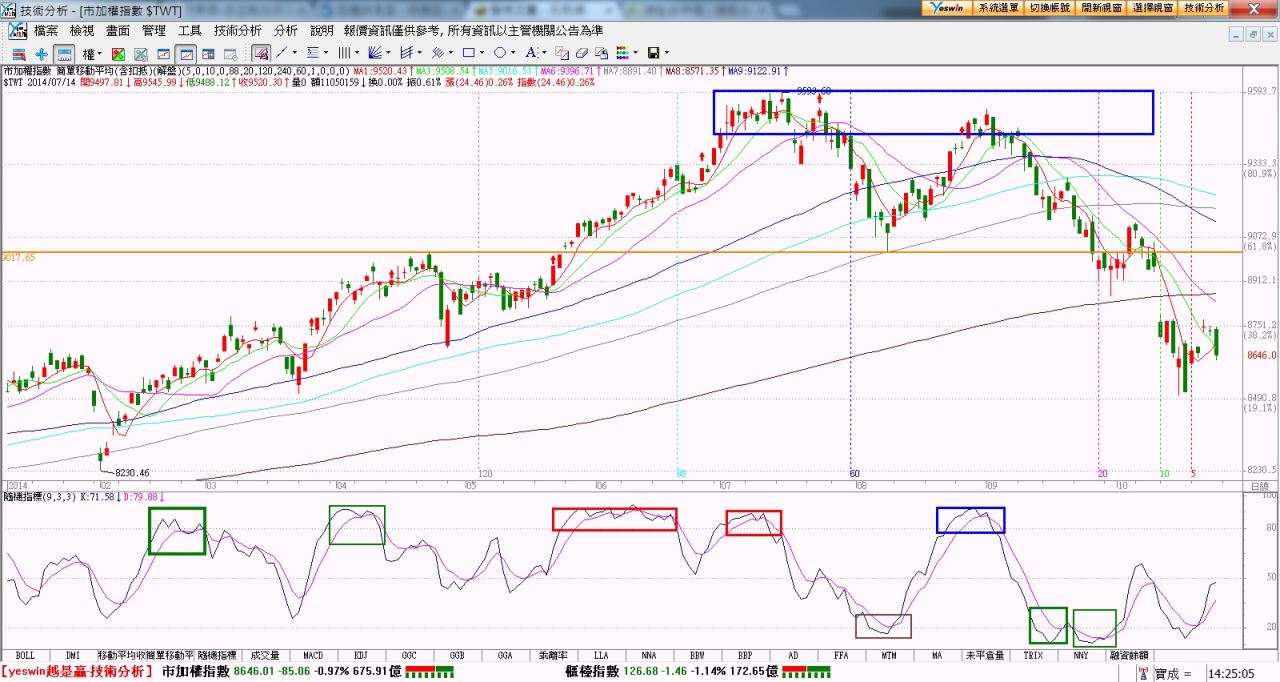The height and width of the screenshot is (682, 1280).
Task: Expand the dropdown arrow beside the rectangle tool
Action: click(x=482, y=53)
